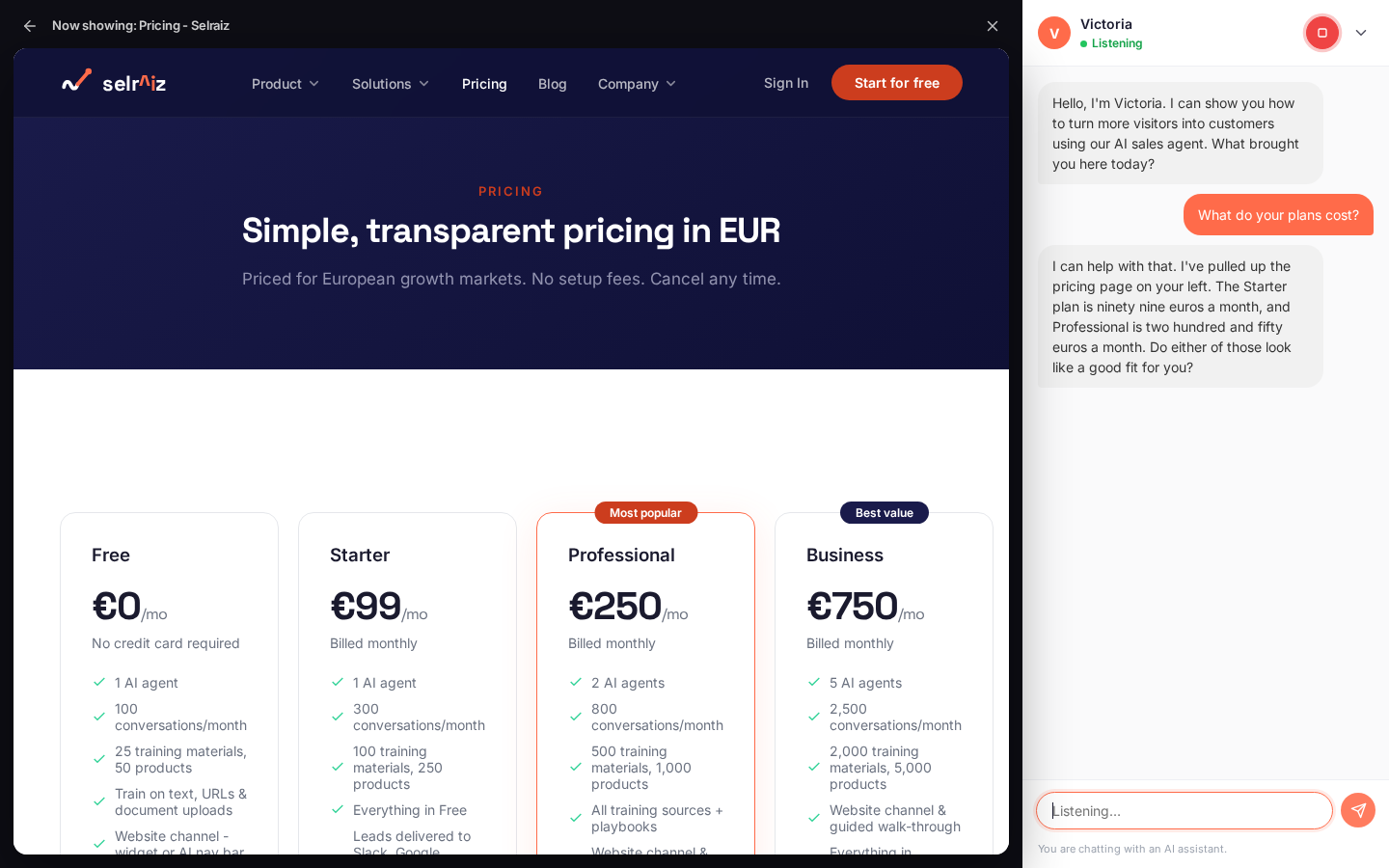1389x868 pixels.
Task: Click checkmark beside 'Train on text, URLs'
Action: pyautogui.click(x=99, y=801)
